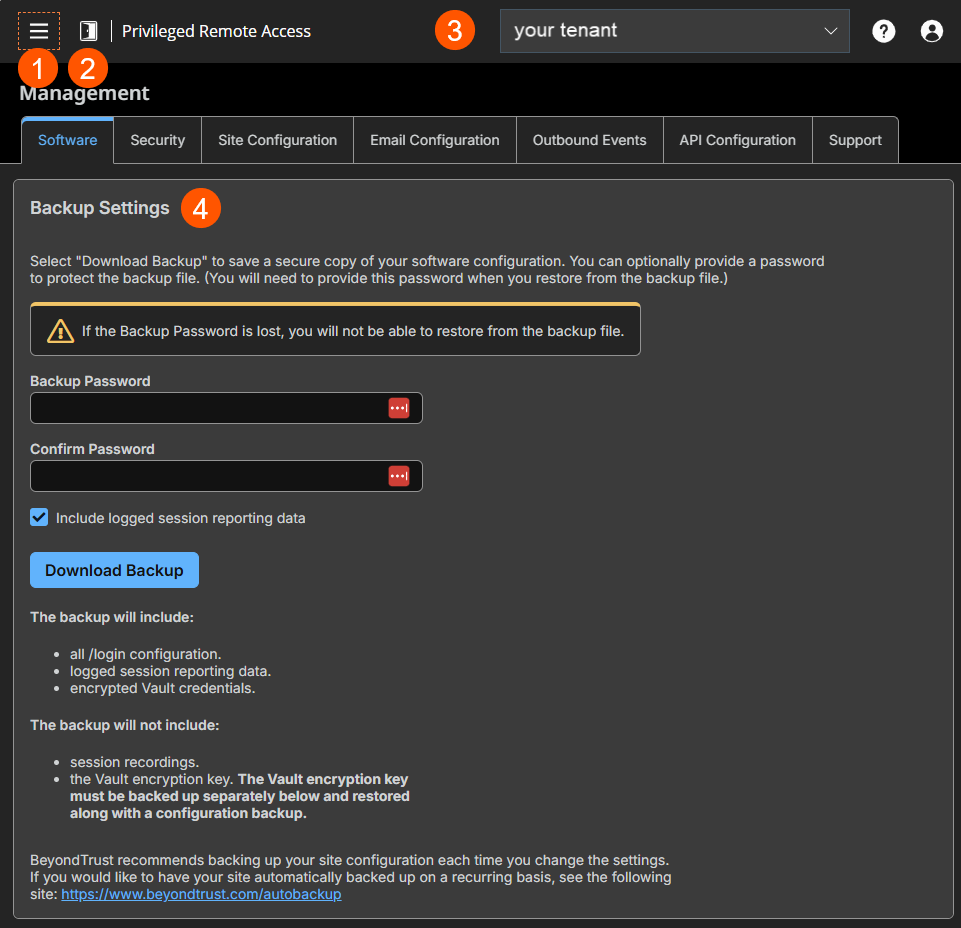Select the Outbound Events tab
Image resolution: width=961 pixels, height=928 pixels.
(589, 140)
